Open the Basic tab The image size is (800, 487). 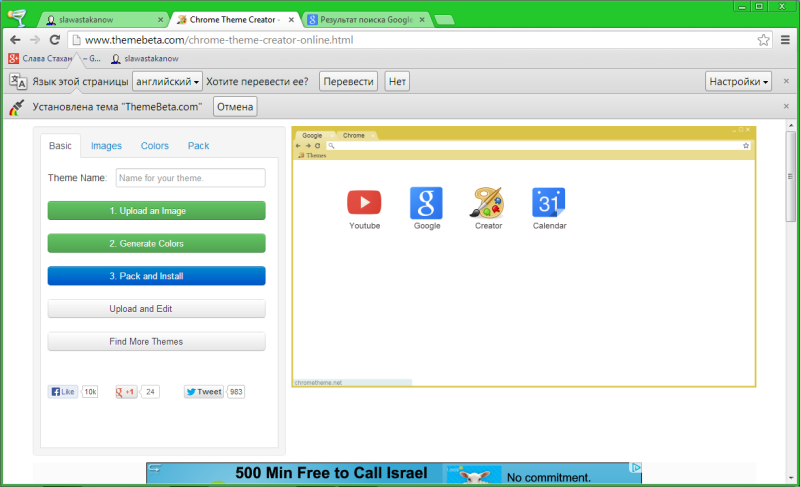click(x=60, y=146)
